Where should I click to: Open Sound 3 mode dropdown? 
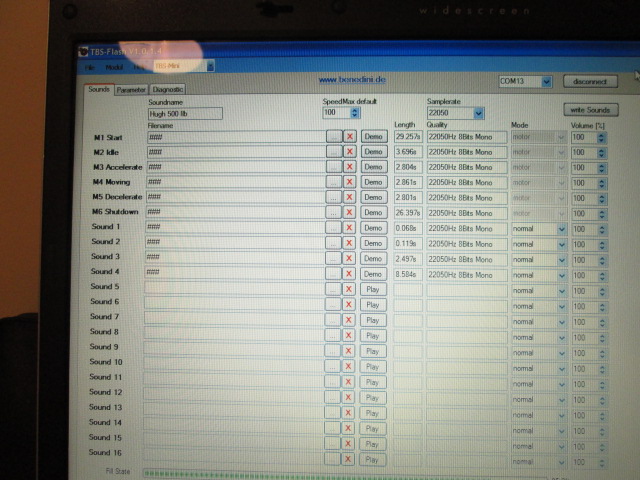pyautogui.click(x=562, y=260)
